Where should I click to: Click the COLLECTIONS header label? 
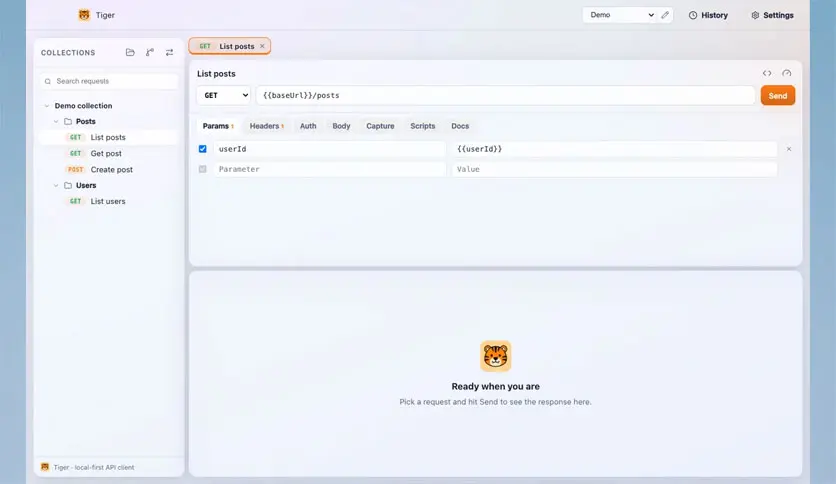point(68,53)
